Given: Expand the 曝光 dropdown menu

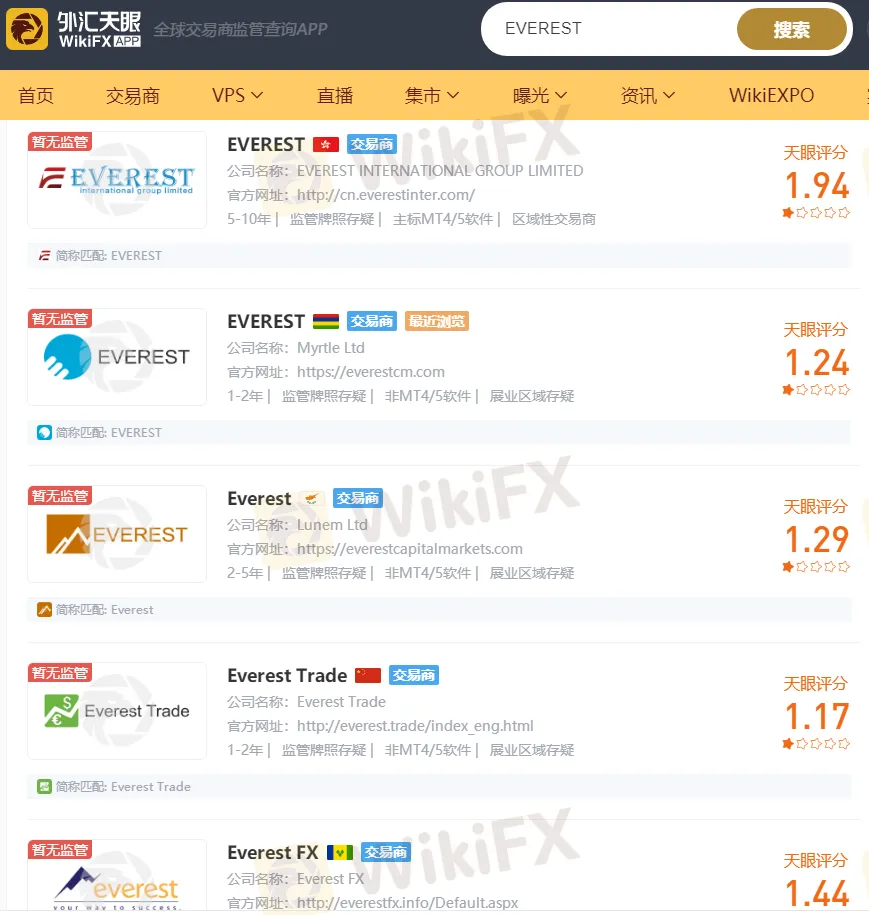Looking at the screenshot, I should (x=540, y=95).
